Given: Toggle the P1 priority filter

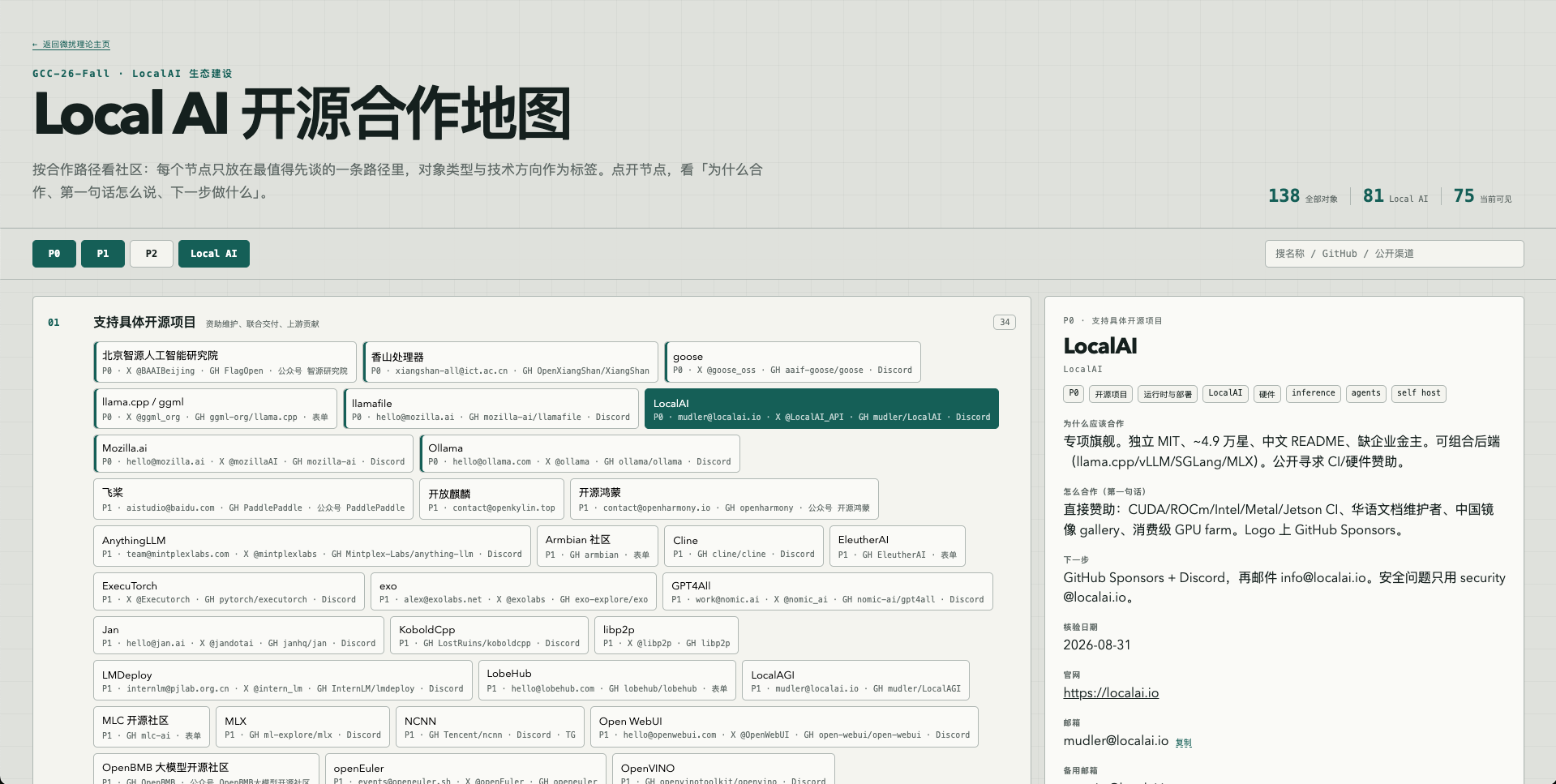Looking at the screenshot, I should coord(103,254).
